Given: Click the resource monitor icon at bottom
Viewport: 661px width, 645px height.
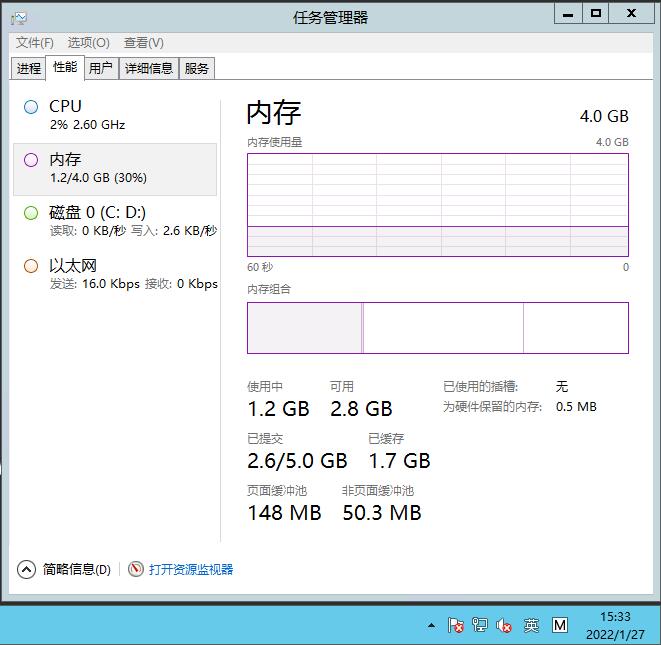Looking at the screenshot, I should (x=136, y=569).
